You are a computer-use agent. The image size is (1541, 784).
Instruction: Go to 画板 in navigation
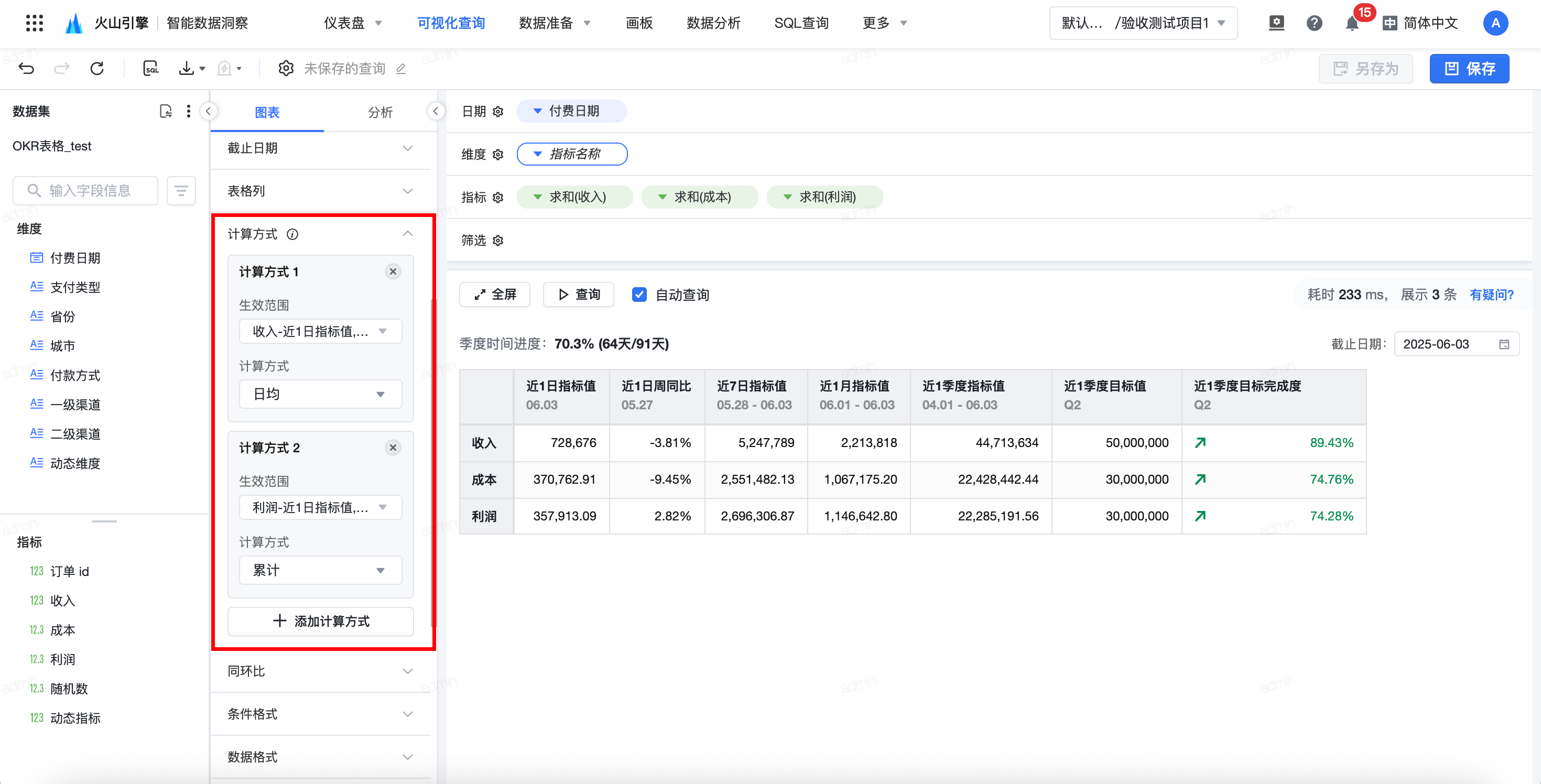(639, 24)
